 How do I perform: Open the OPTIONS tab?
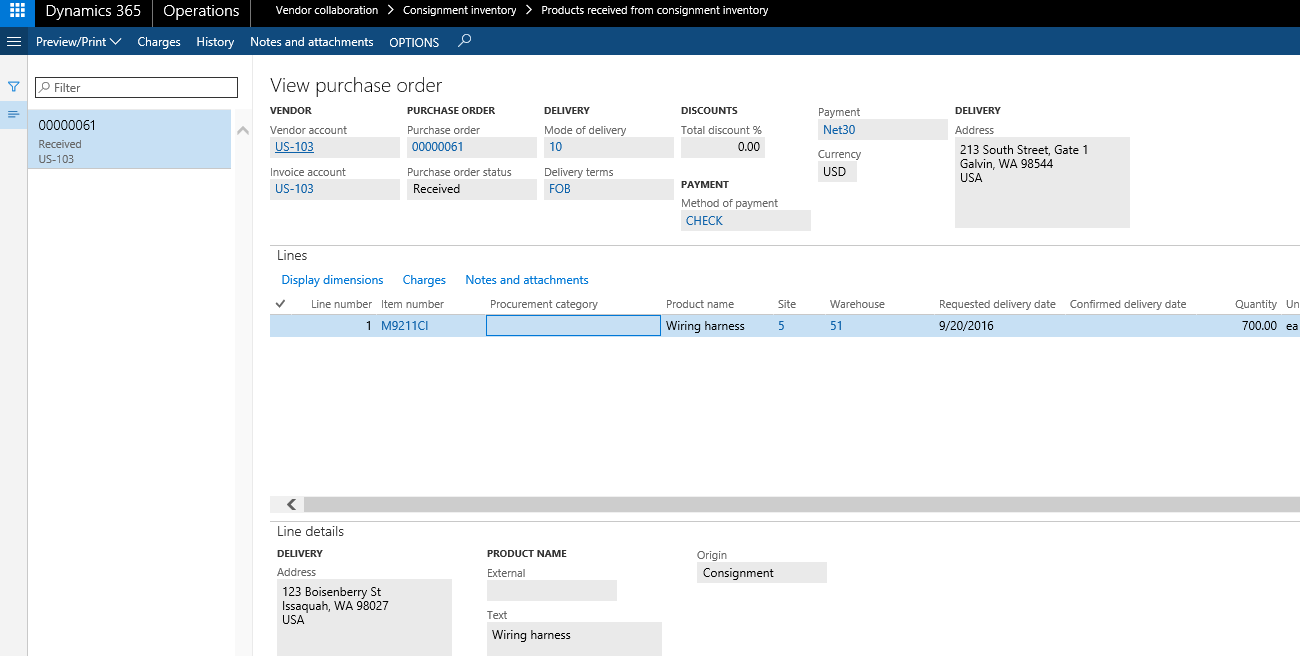coord(414,42)
